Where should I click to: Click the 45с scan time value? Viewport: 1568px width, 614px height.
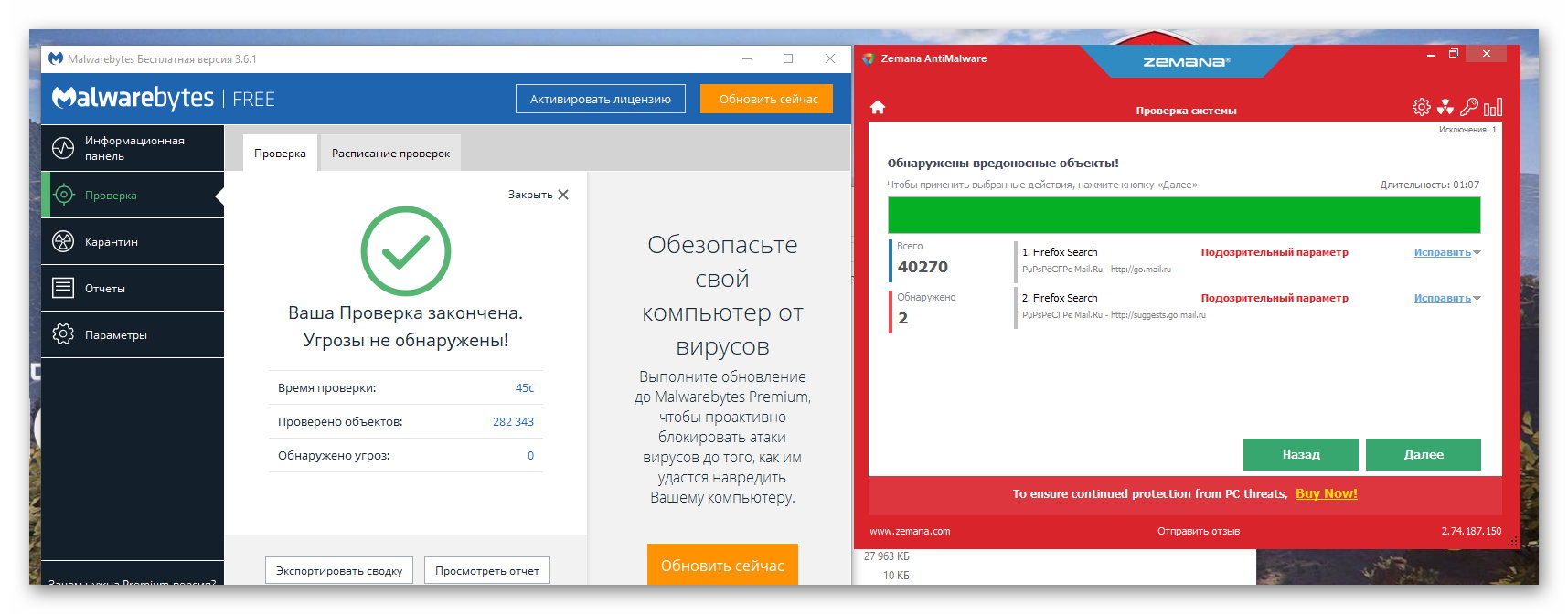click(525, 387)
